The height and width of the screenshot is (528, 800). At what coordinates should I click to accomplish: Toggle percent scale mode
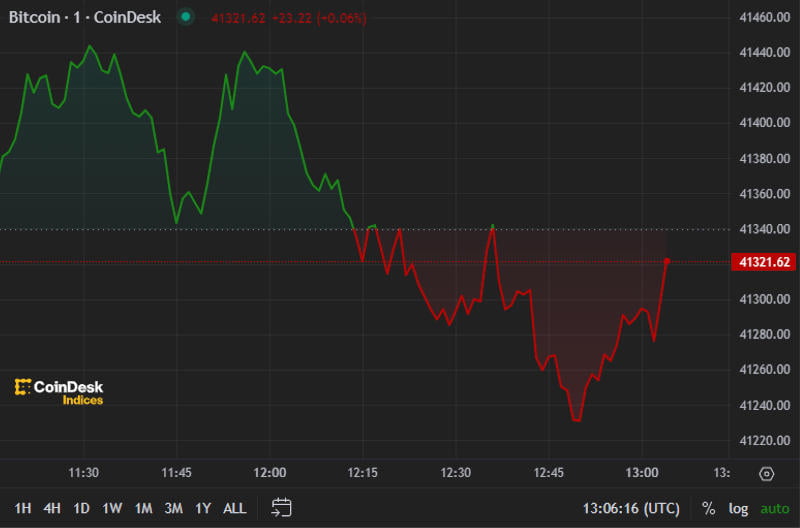[x=708, y=508]
